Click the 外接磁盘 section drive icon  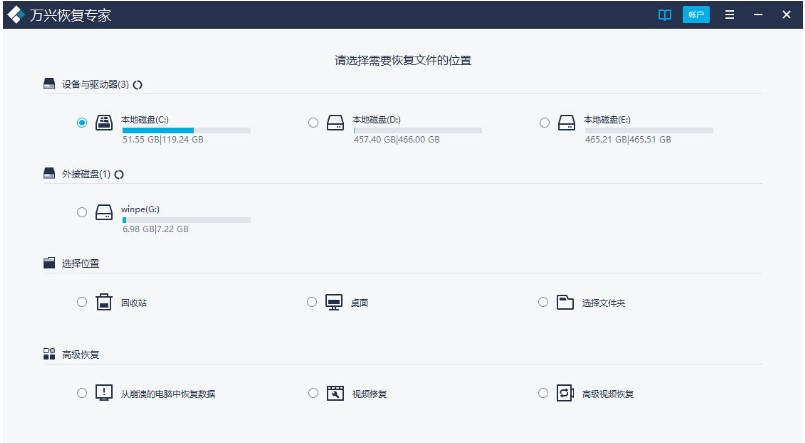pos(49,174)
